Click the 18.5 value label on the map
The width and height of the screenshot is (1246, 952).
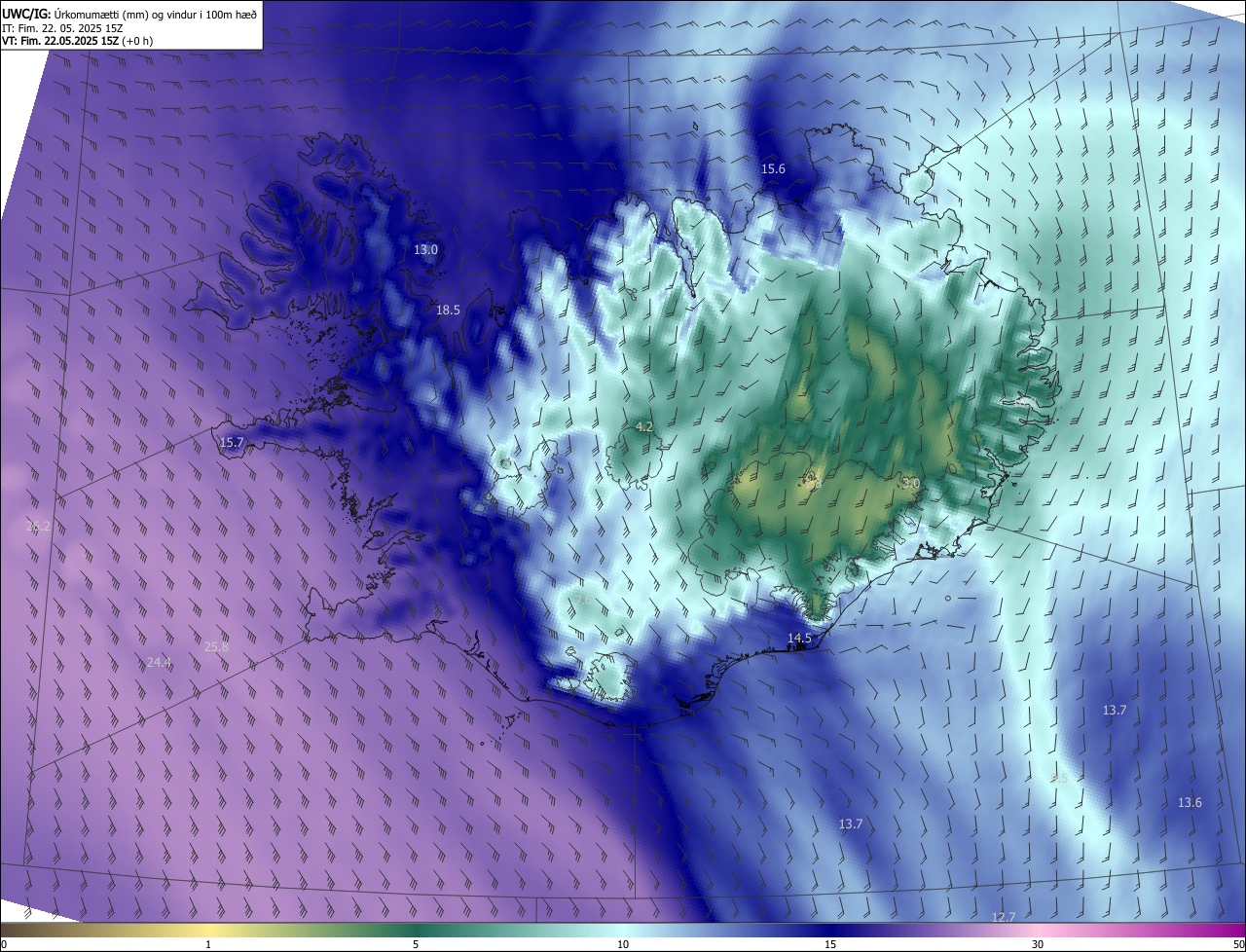pyautogui.click(x=448, y=310)
